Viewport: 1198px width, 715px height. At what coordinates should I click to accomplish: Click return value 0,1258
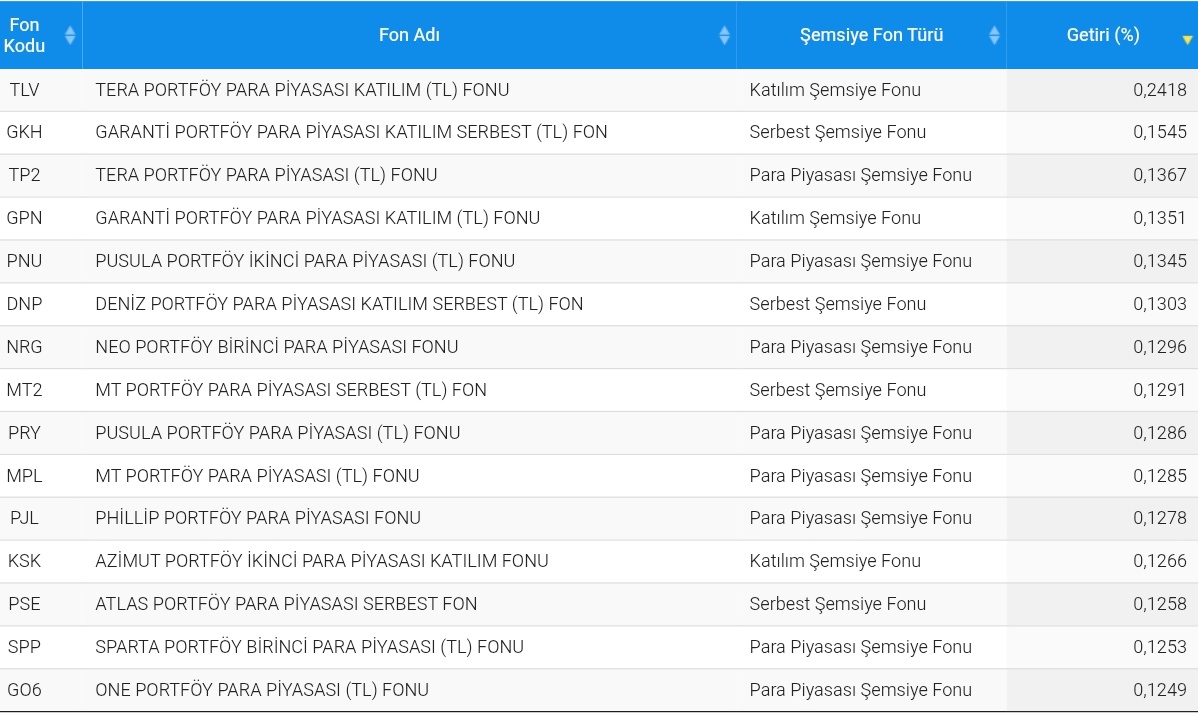(x=1160, y=604)
